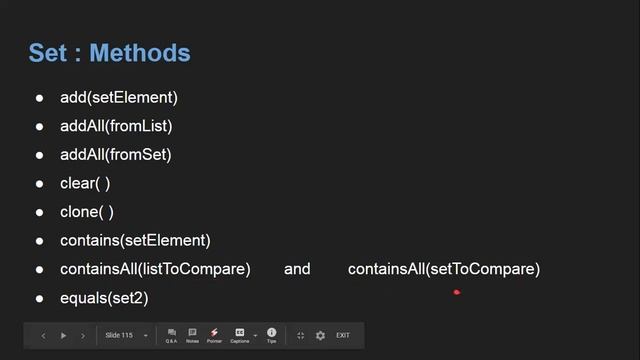Toggle the laser Pointer tool

[x=214, y=336]
